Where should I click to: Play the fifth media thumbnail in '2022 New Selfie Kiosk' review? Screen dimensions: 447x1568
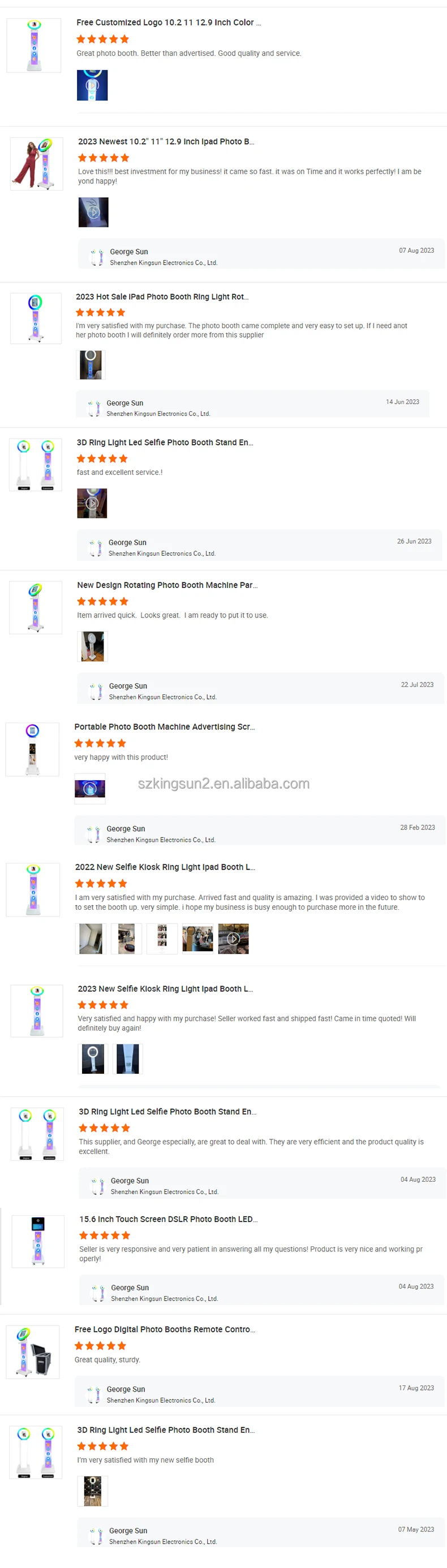233,939
